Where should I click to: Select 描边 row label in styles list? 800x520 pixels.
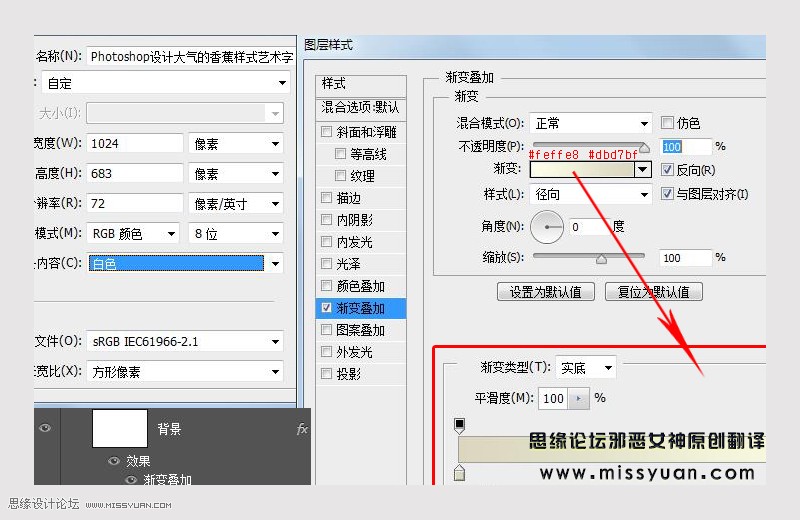[x=348, y=198]
